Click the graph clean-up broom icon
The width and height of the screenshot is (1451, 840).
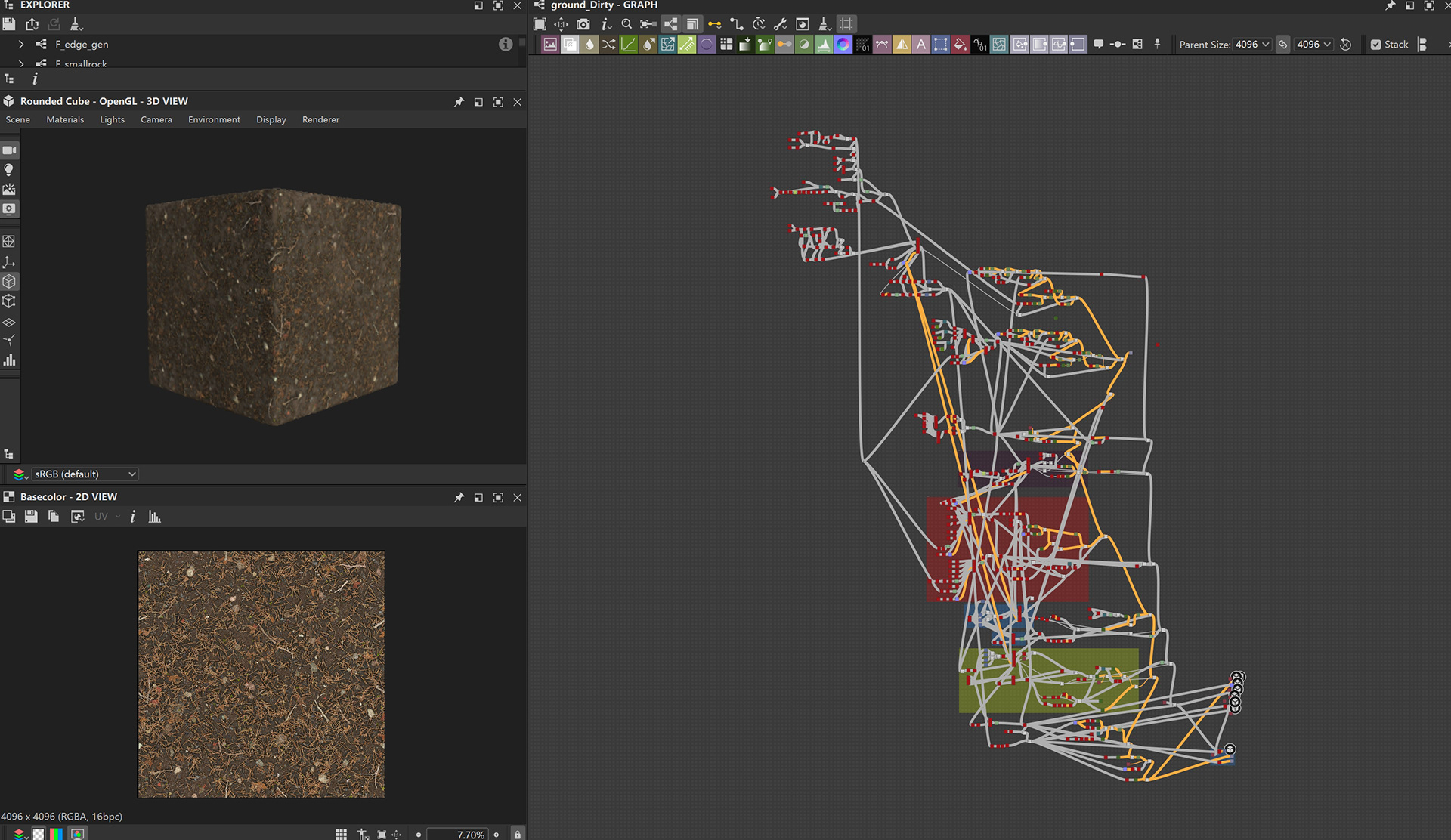825,24
